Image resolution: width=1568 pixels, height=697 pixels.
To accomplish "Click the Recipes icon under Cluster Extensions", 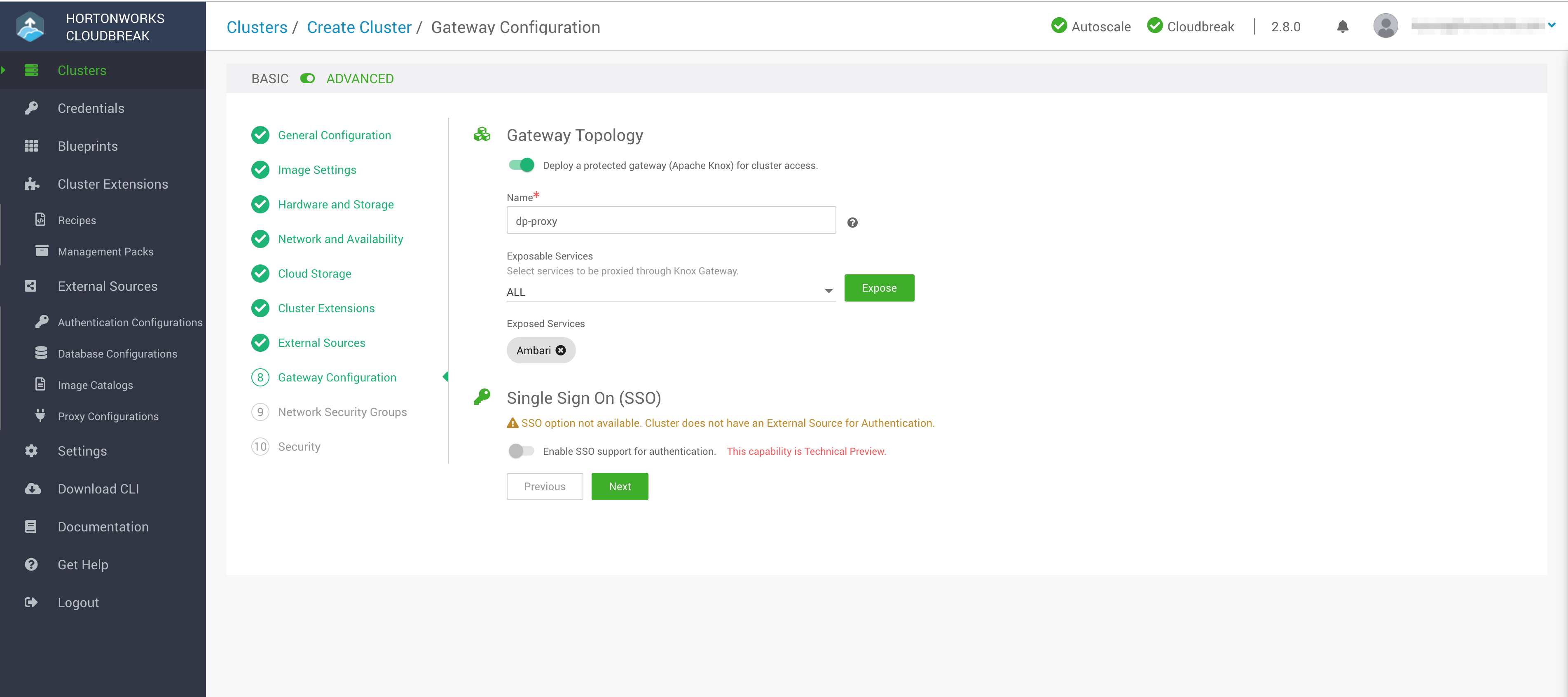I will click(x=40, y=220).
